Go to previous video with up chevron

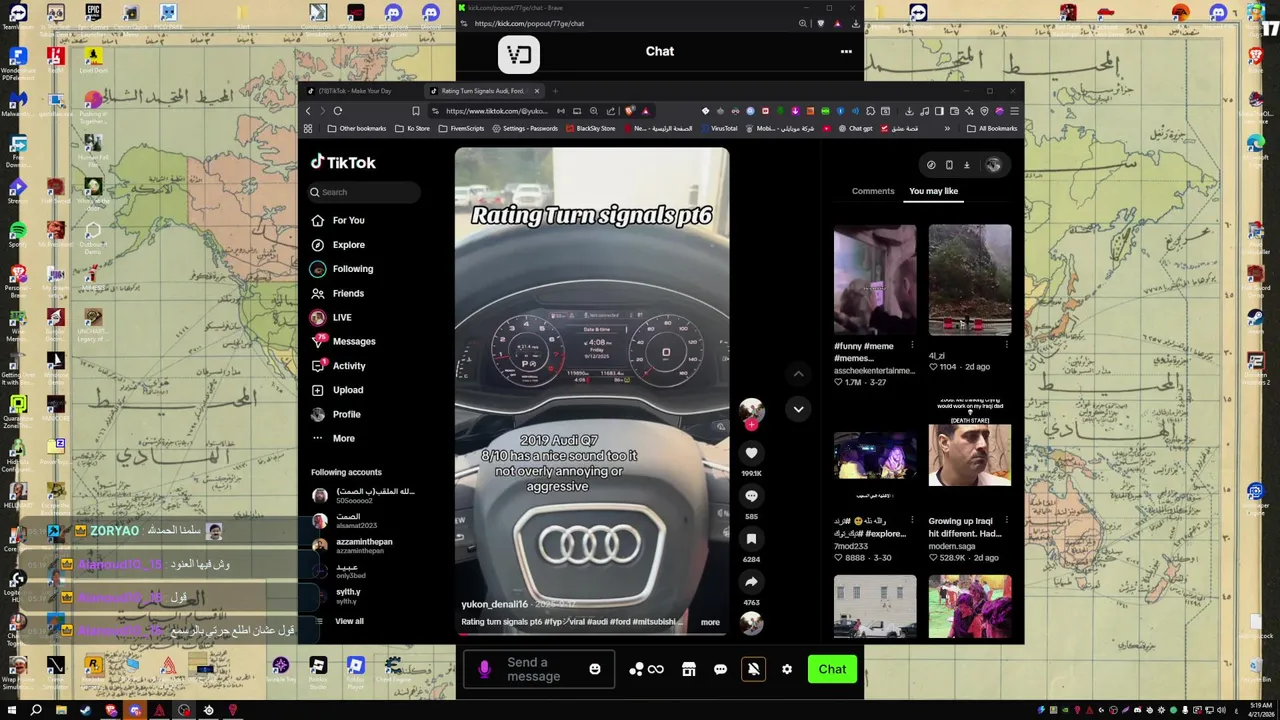coord(798,374)
